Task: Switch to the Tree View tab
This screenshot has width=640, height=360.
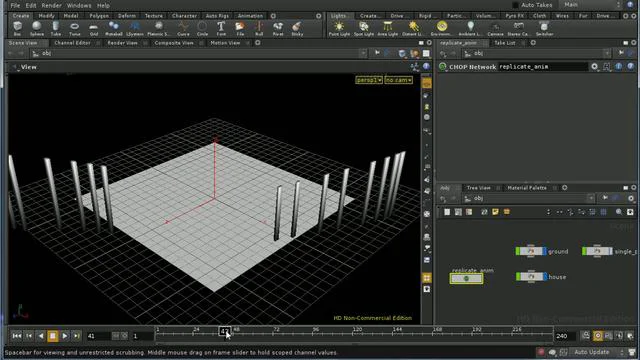Action: (478, 188)
